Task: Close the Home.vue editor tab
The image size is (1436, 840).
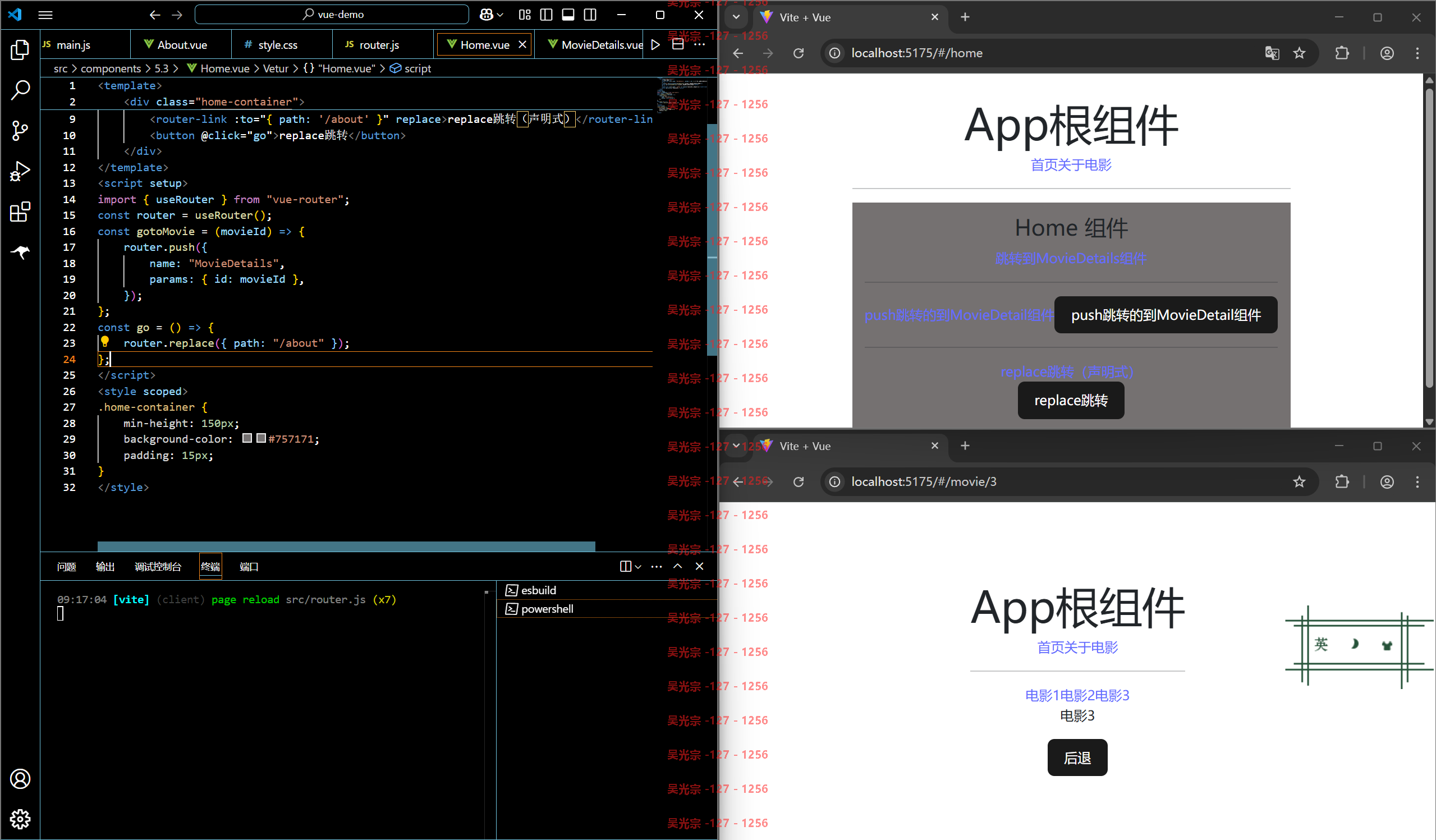Action: 522,44
